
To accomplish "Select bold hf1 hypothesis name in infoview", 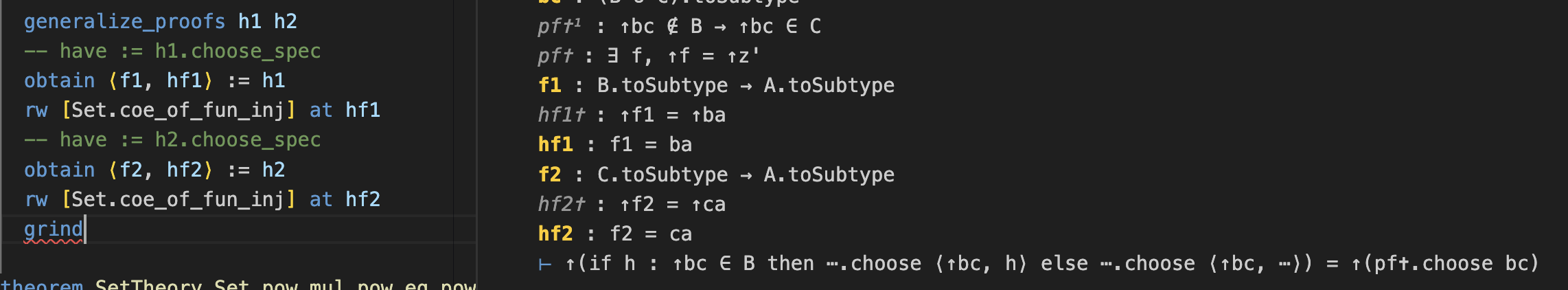I will pyautogui.click(x=555, y=144).
